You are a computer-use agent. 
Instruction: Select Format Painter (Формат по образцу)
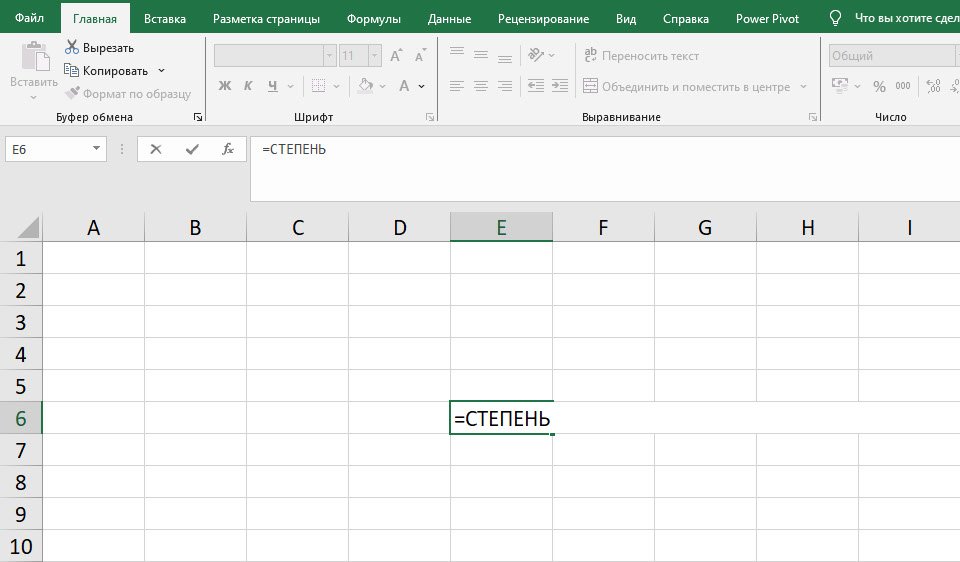click(129, 94)
